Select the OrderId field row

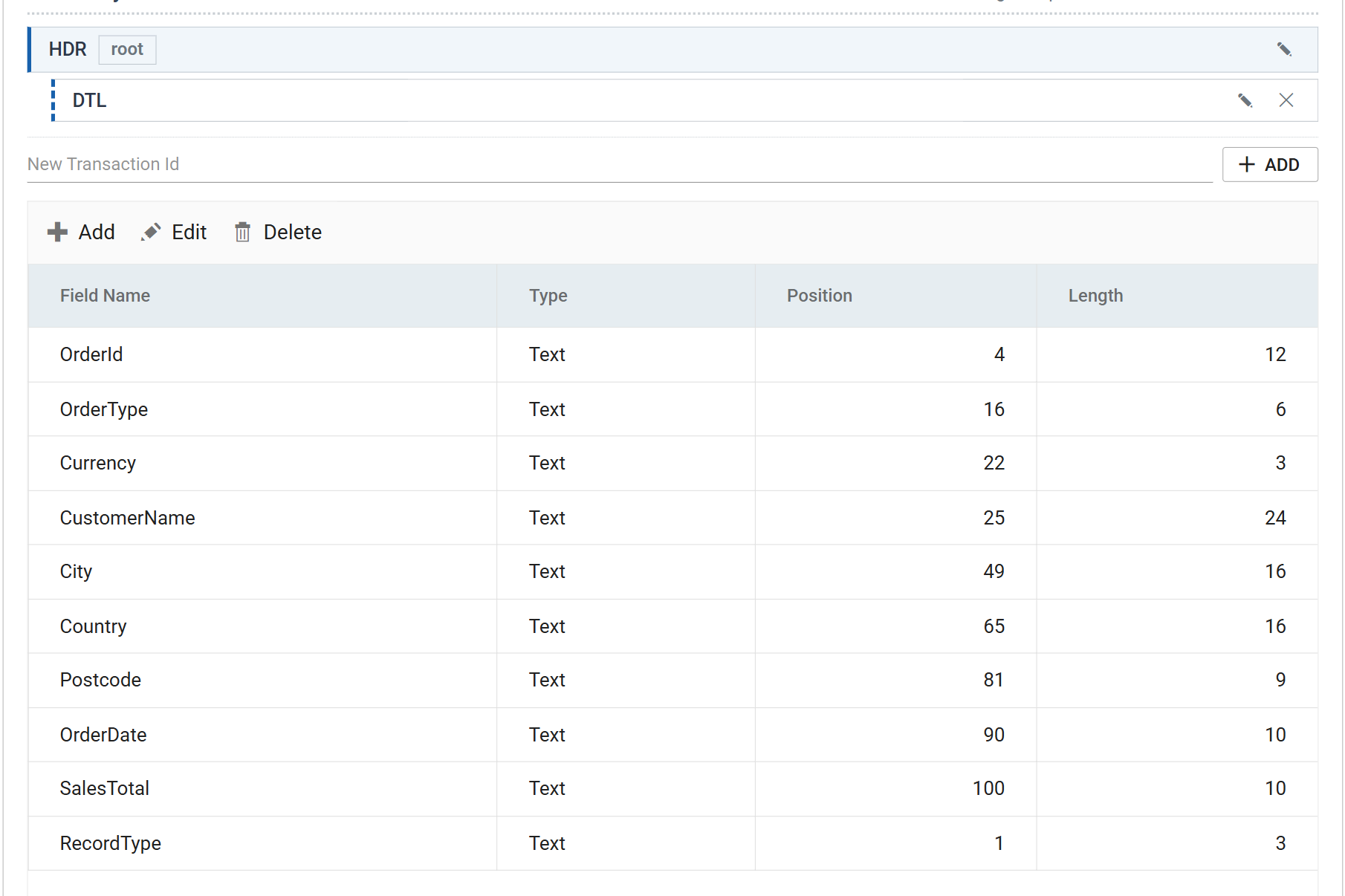pyautogui.click(x=672, y=355)
